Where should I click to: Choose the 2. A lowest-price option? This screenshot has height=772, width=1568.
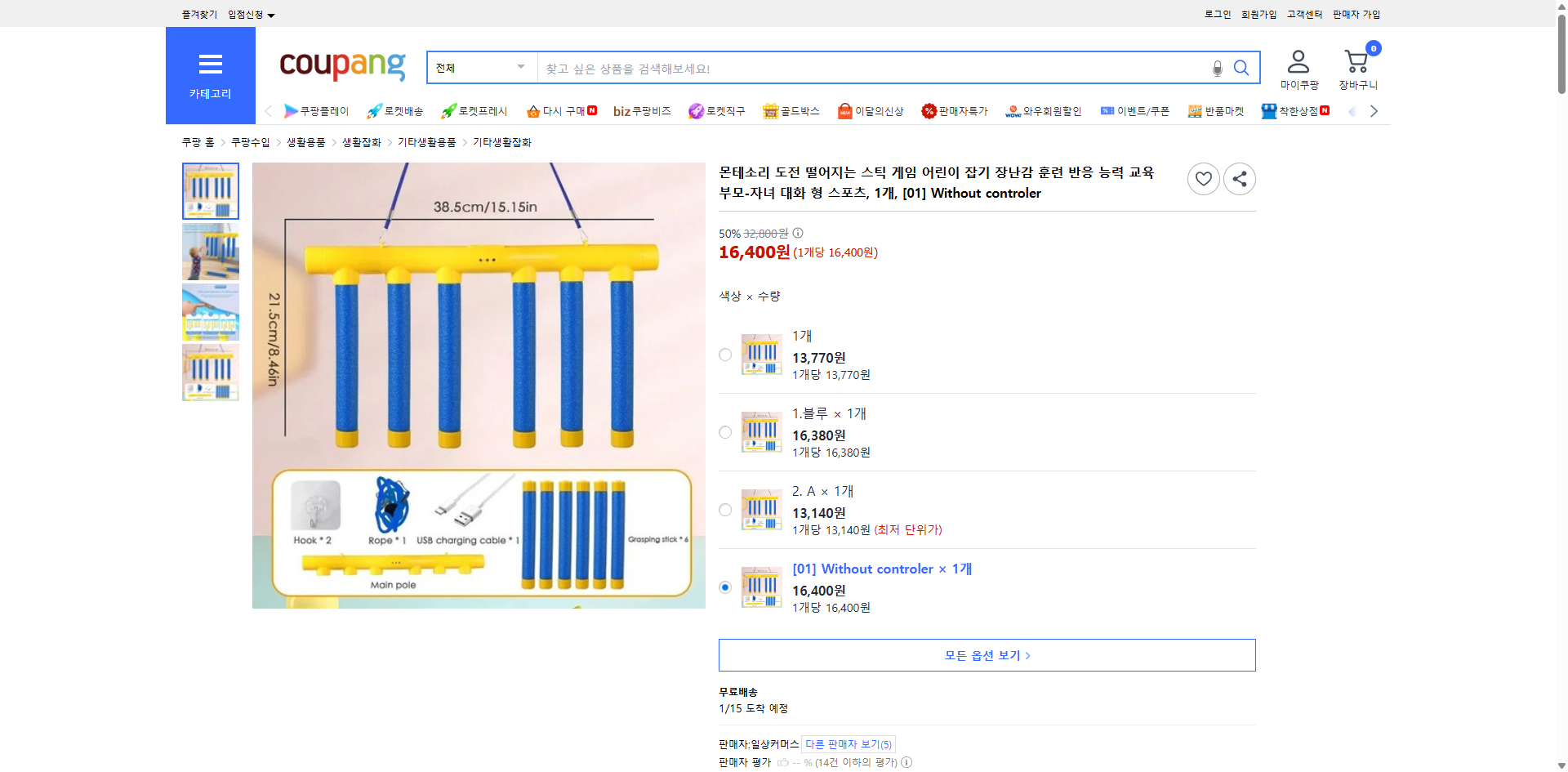click(x=724, y=509)
